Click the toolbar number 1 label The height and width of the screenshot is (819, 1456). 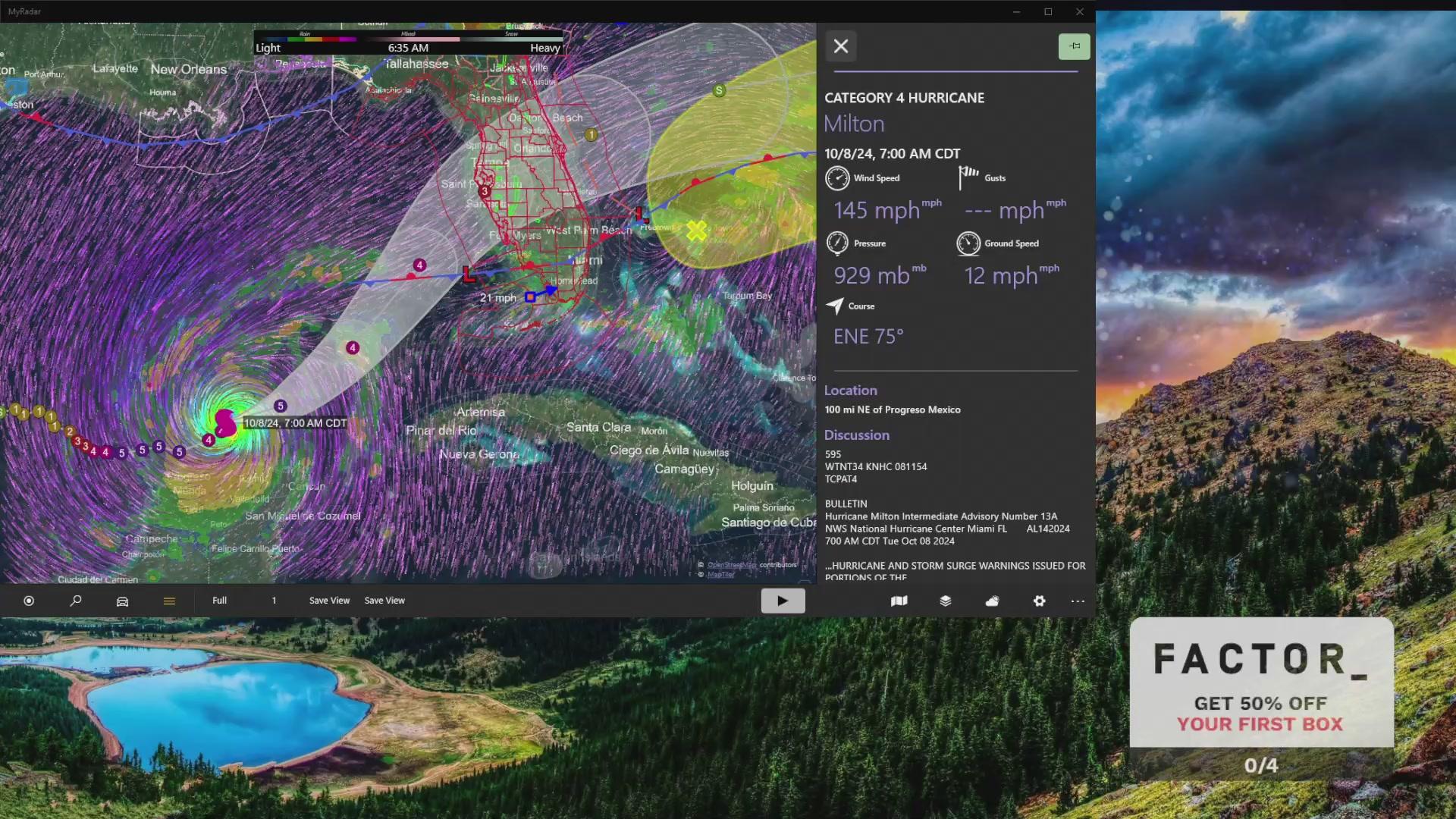274,601
